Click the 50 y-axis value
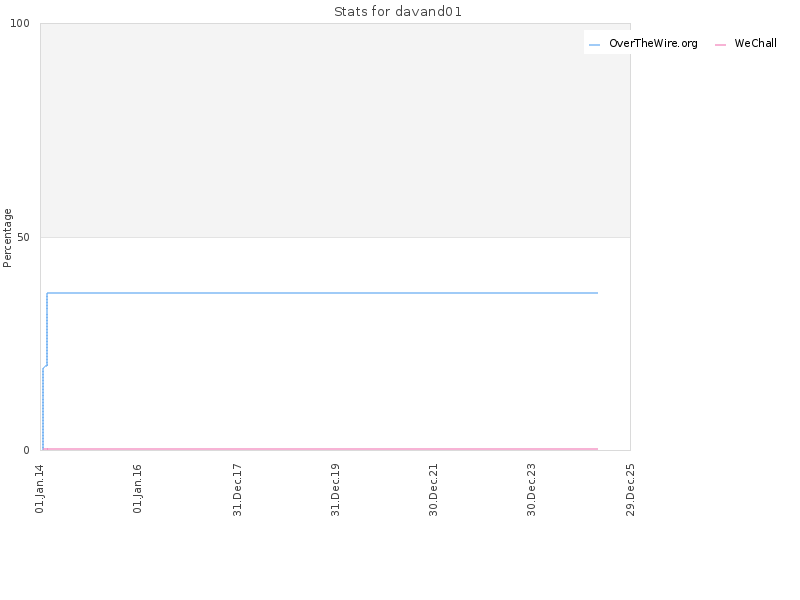 coord(23,237)
